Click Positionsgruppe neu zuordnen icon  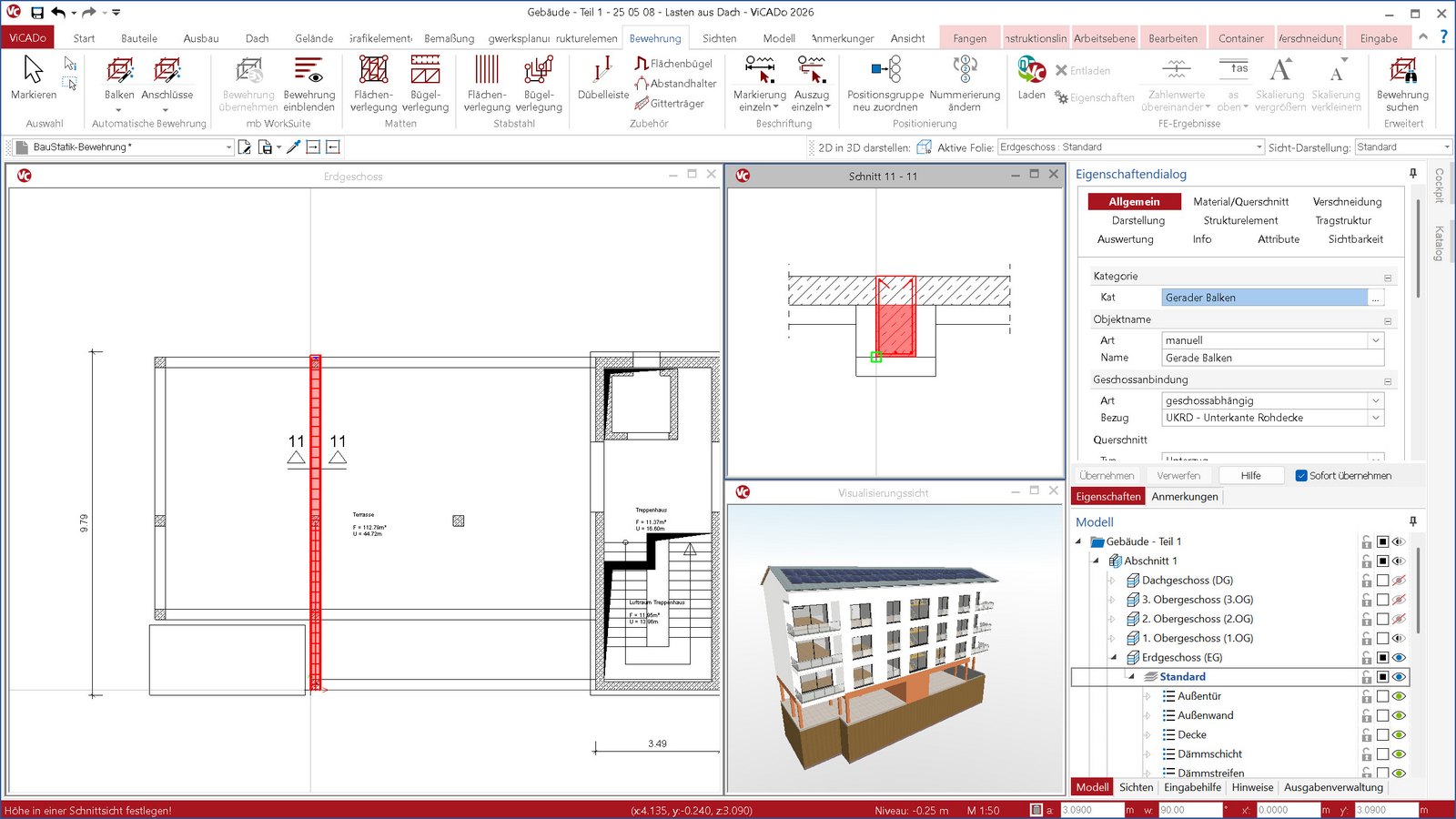[x=885, y=71]
